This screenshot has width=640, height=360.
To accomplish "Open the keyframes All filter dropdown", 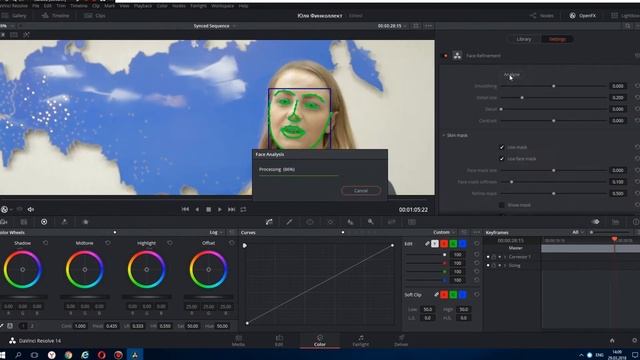I will click(x=578, y=232).
